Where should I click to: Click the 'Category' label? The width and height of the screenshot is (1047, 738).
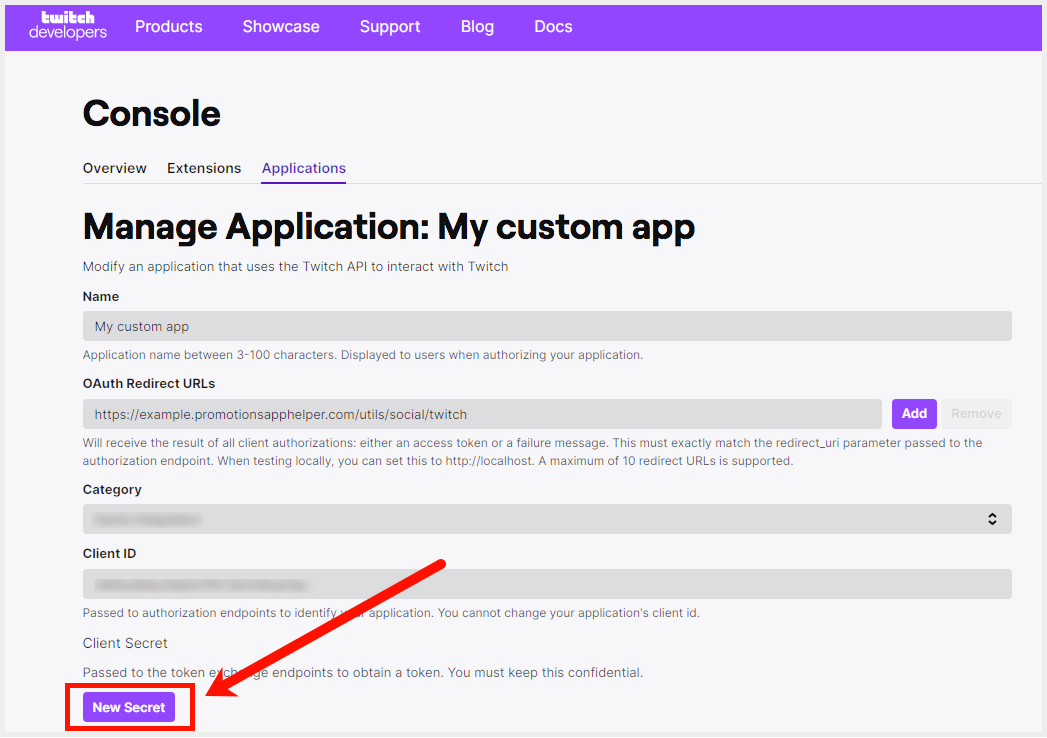(112, 490)
